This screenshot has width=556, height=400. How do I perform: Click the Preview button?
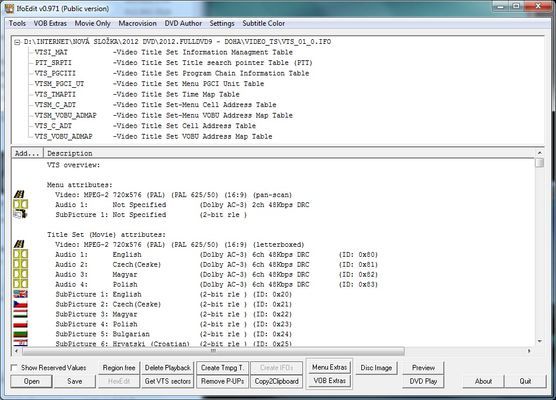coord(423,368)
